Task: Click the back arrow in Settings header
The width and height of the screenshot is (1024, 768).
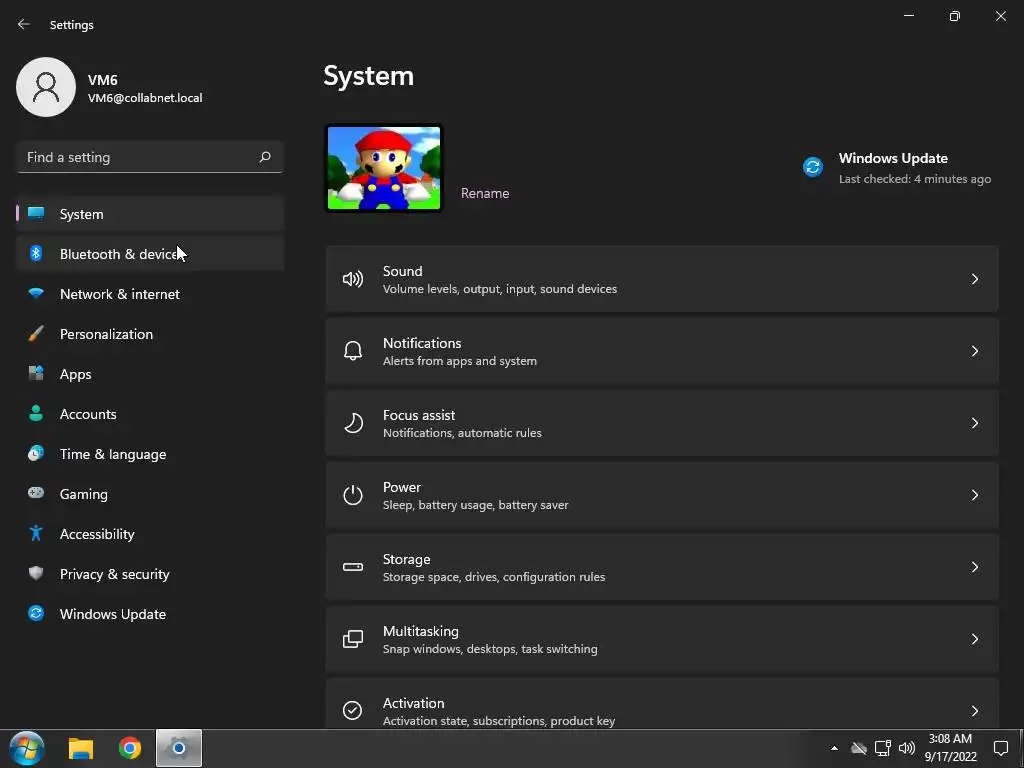Action: 24,24
